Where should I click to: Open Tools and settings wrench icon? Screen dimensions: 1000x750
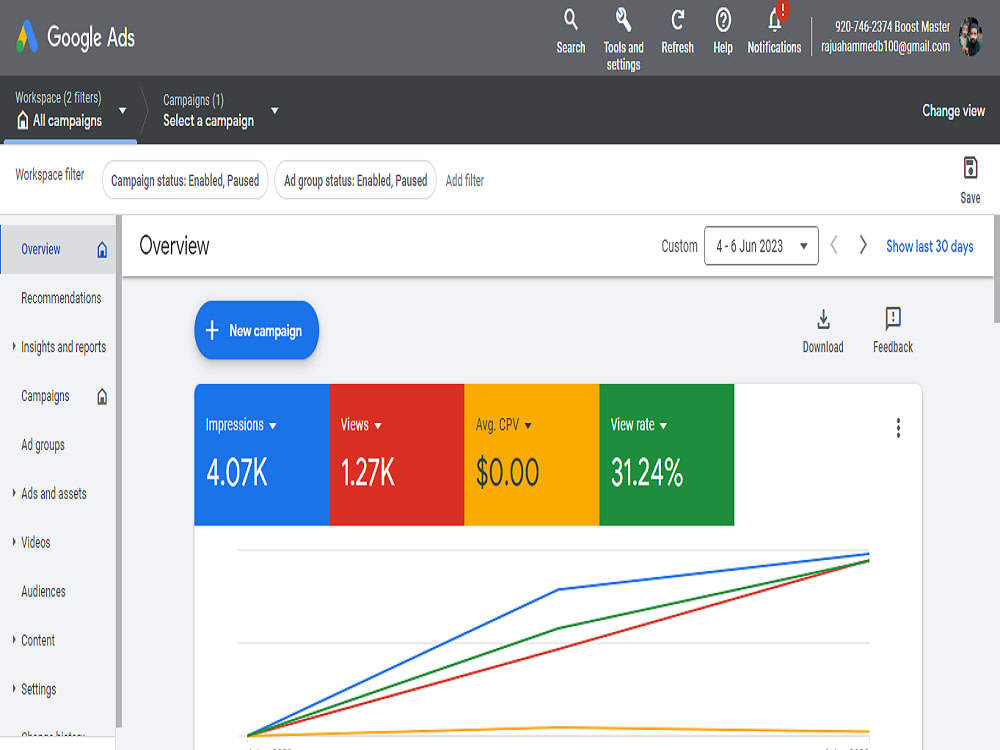click(x=623, y=20)
